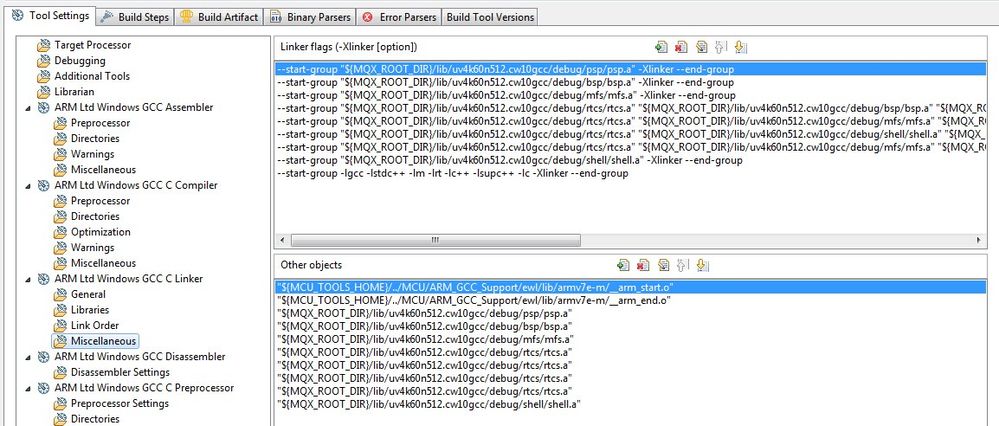Open Miscellaneous under GCC C Compiler
999x426 pixels.
click(103, 263)
